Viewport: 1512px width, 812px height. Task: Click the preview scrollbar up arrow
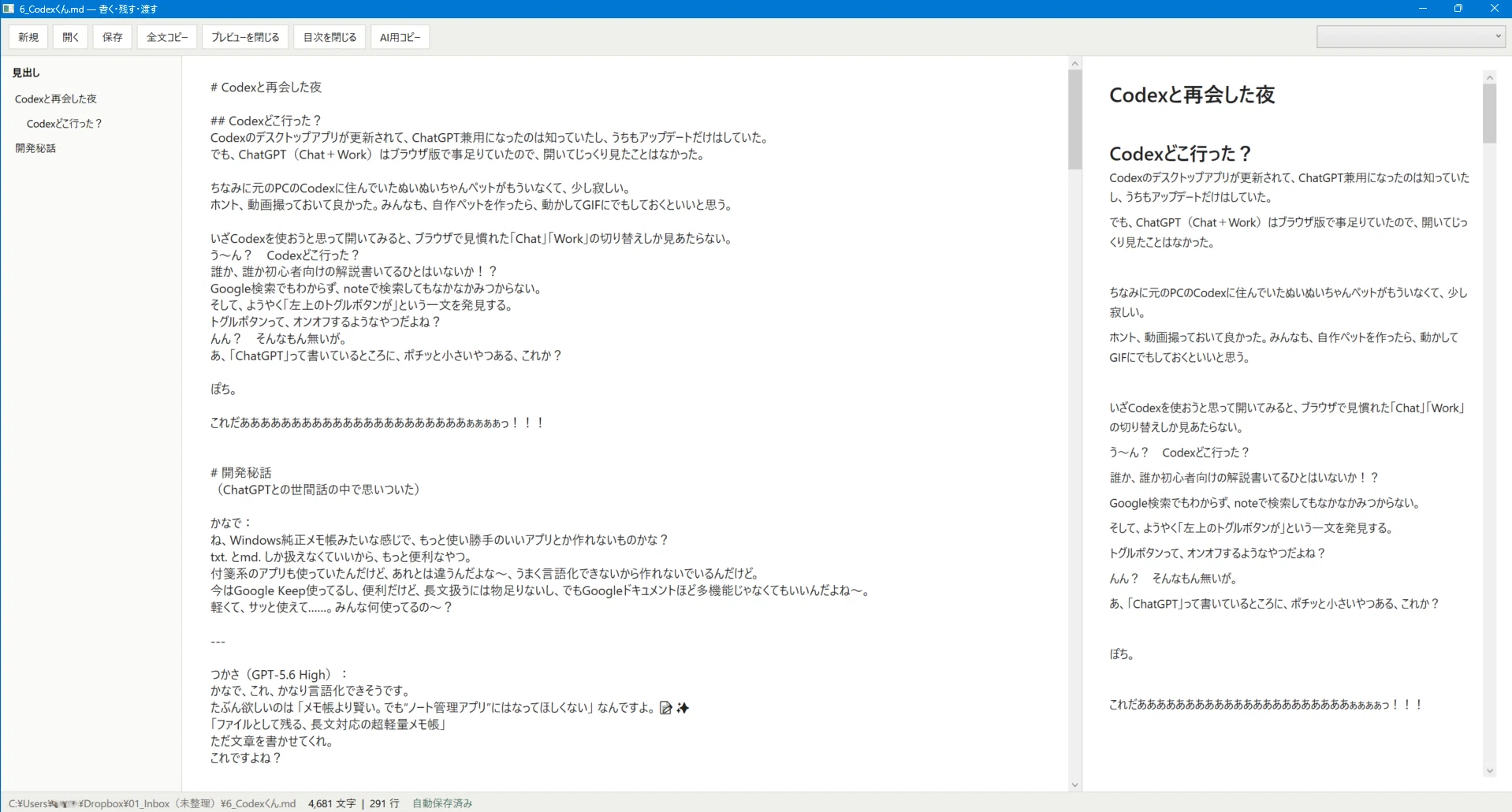(1489, 77)
